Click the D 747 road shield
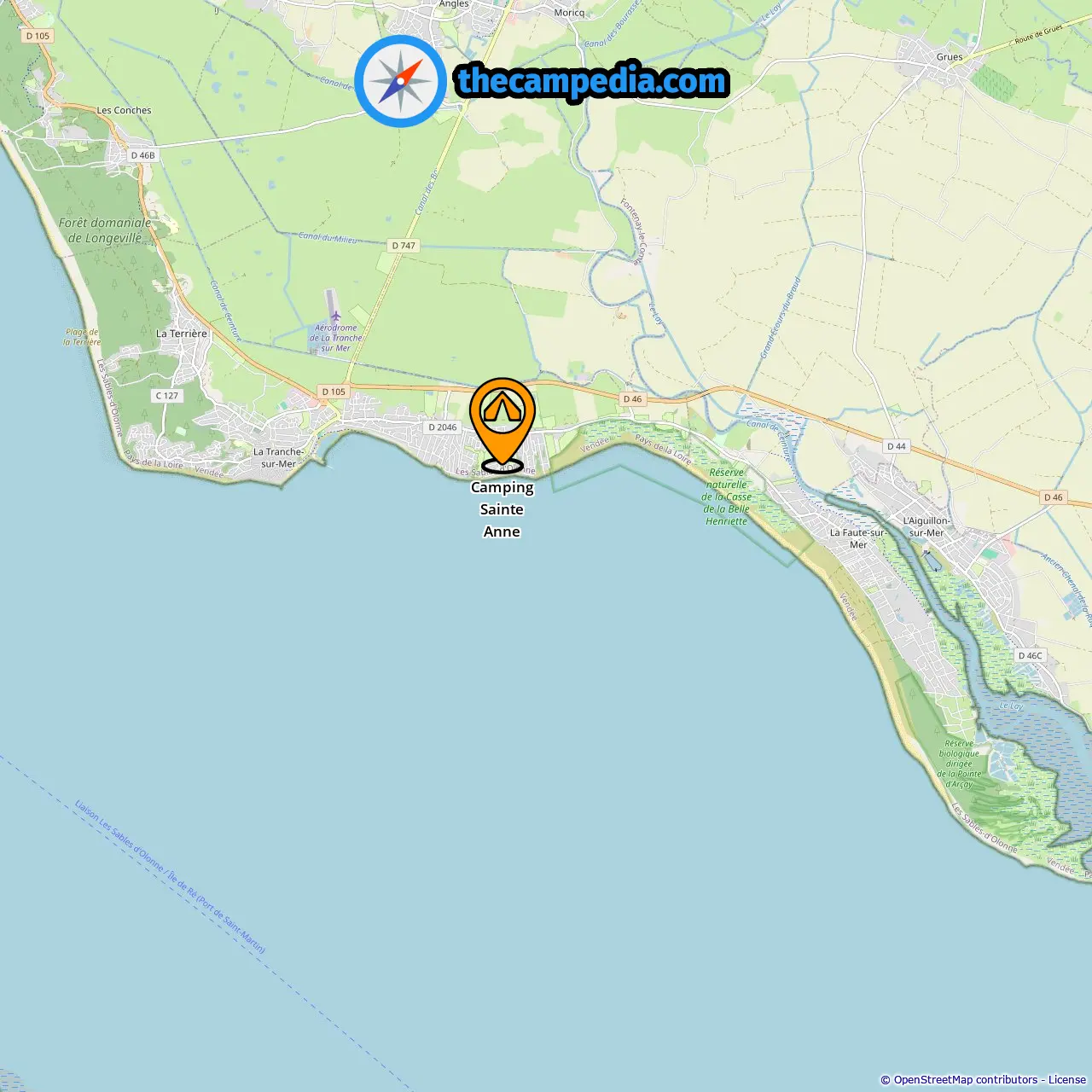Screen dimensions: 1092x1092 point(404,246)
